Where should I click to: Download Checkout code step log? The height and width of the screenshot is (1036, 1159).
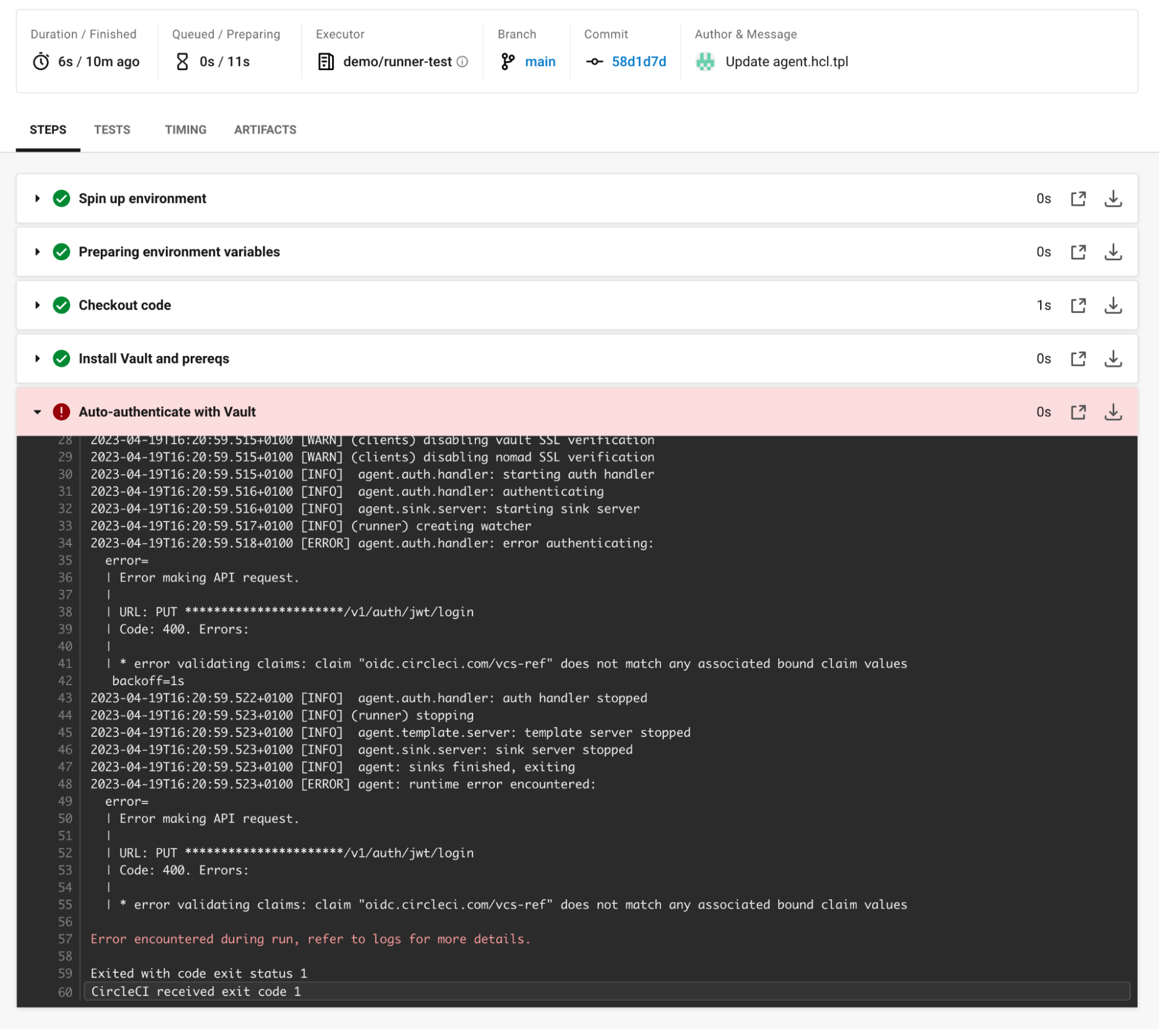[x=1113, y=306]
